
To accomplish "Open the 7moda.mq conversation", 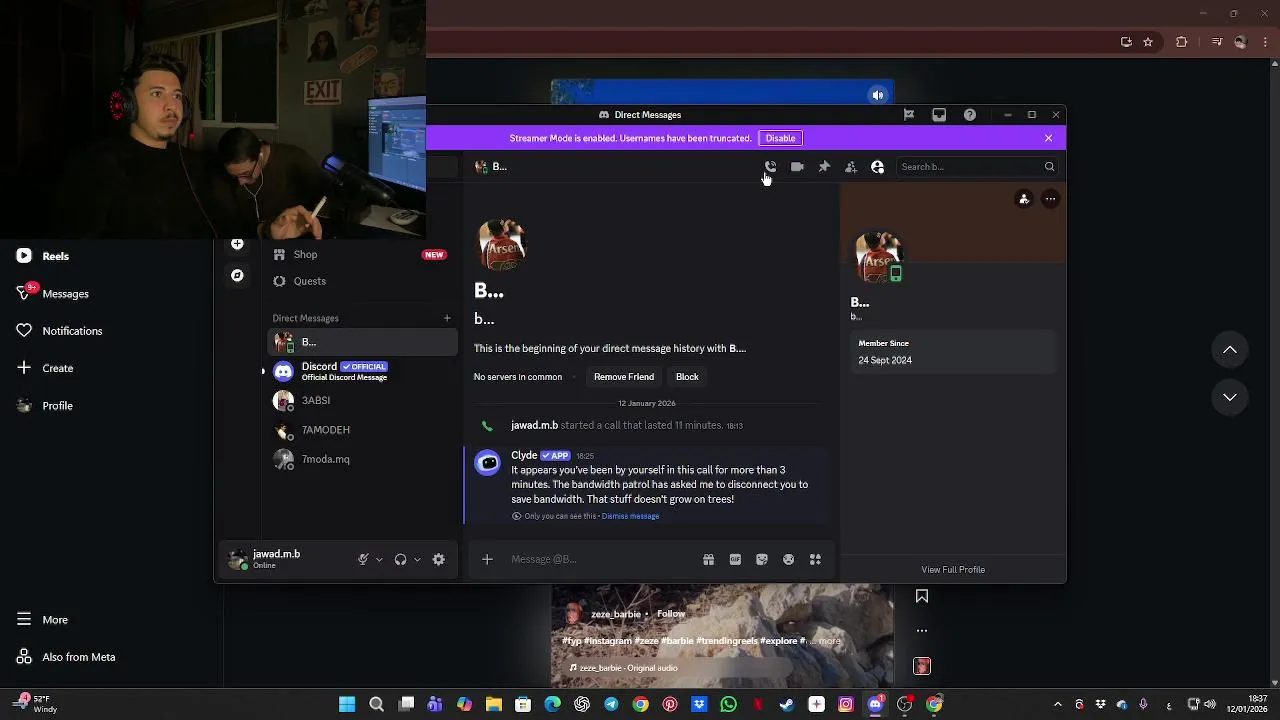I will tap(362, 459).
